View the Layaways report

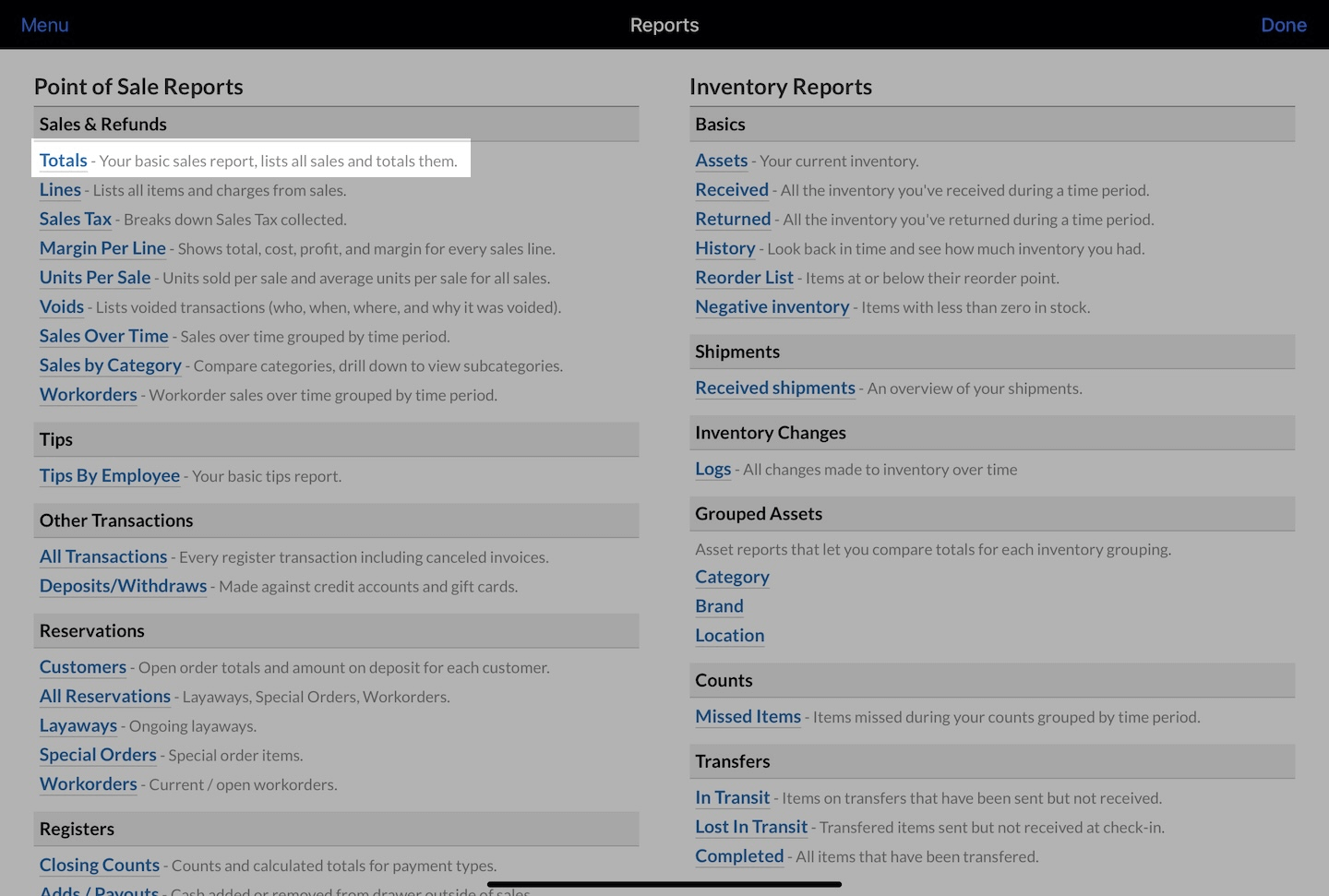pos(78,726)
